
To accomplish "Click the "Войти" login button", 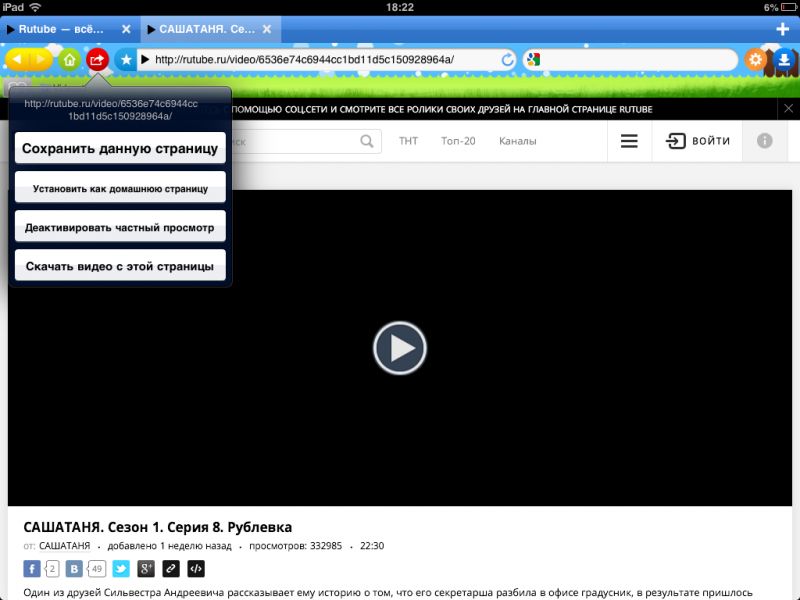I will pyautogui.click(x=698, y=142).
